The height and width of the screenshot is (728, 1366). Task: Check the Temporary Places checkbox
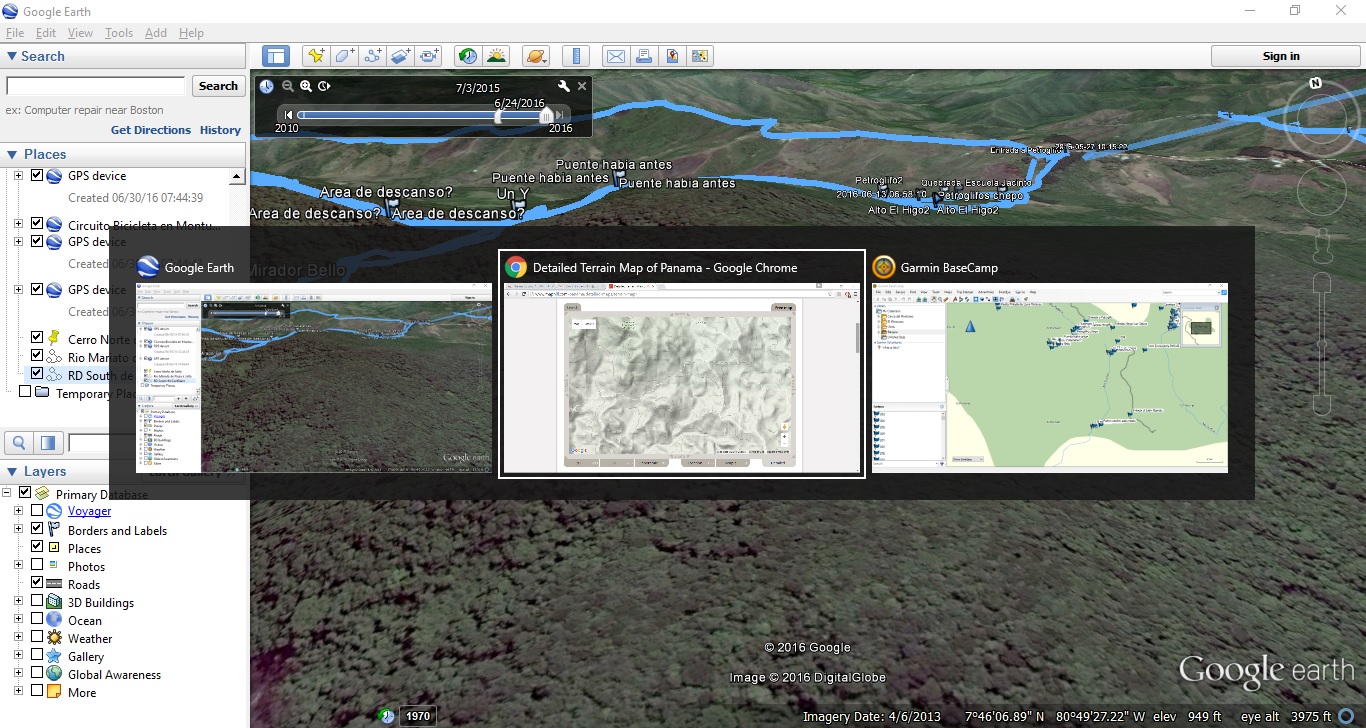click(x=25, y=392)
